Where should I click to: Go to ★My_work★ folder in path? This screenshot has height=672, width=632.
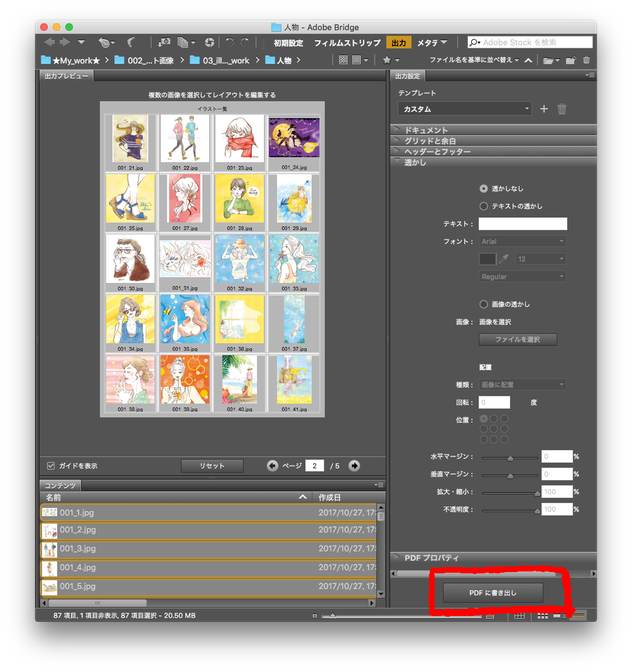click(70, 60)
